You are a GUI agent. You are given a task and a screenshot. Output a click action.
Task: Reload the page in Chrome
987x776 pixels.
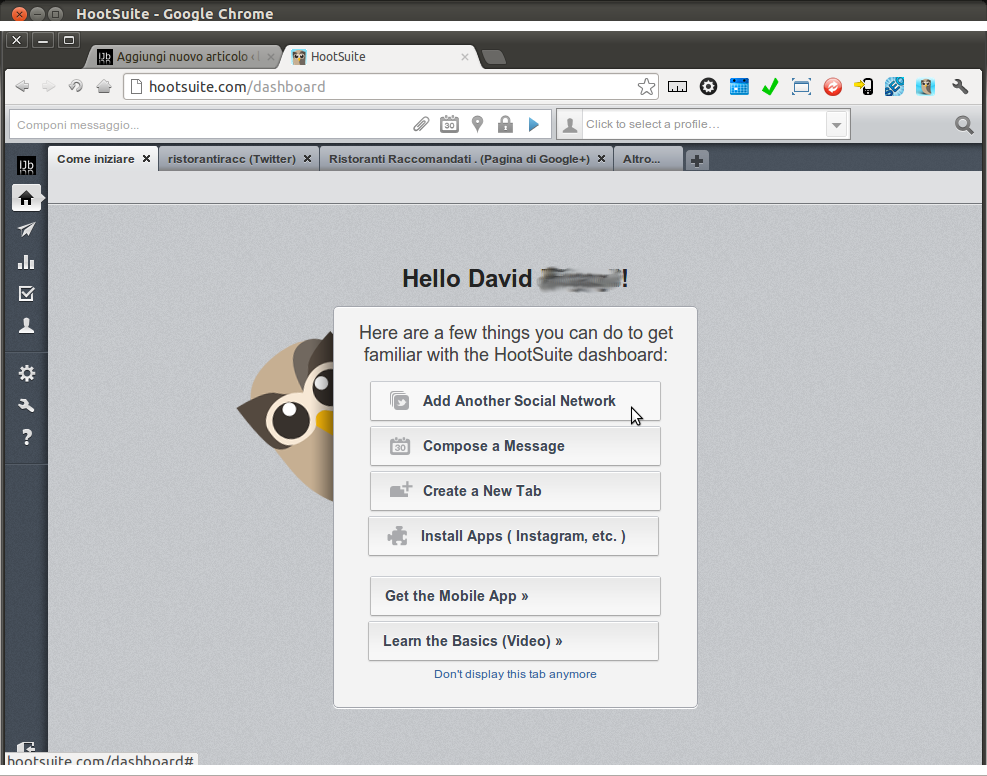(x=76, y=86)
